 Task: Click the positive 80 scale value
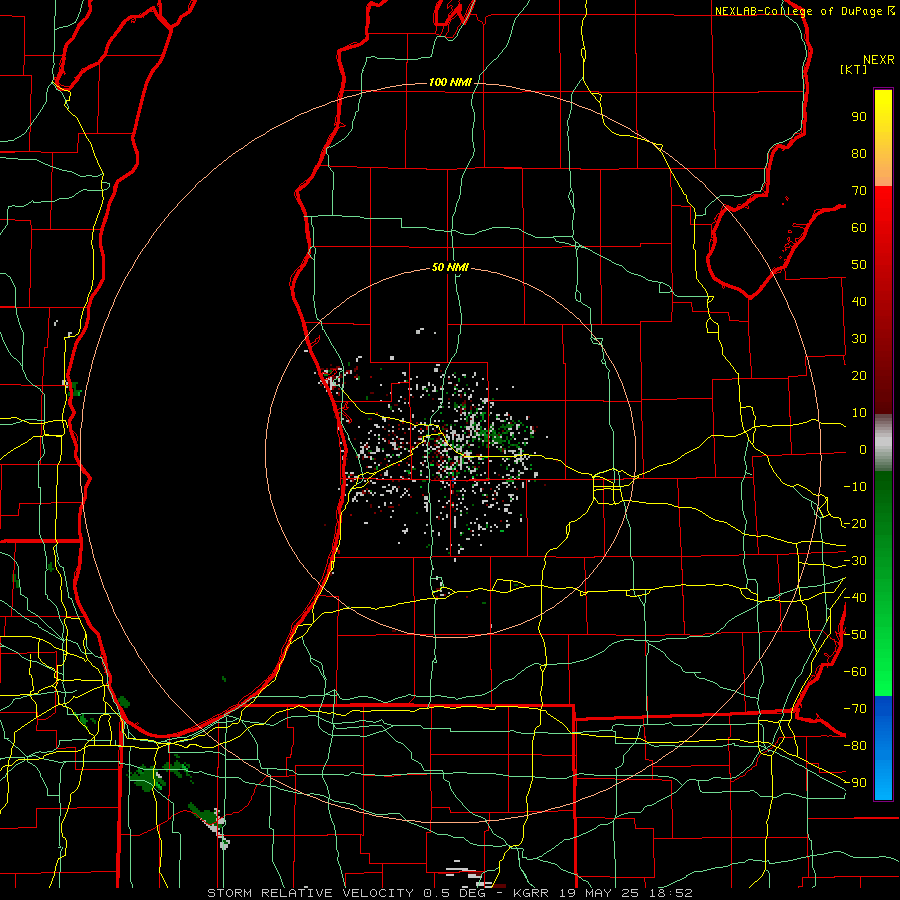(x=859, y=153)
